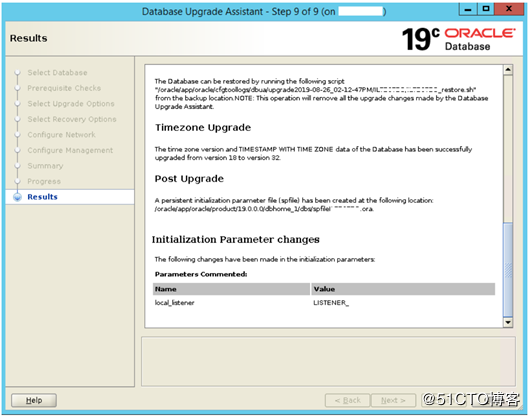Click the Name column header
The height and width of the screenshot is (416, 530).
coord(231,289)
